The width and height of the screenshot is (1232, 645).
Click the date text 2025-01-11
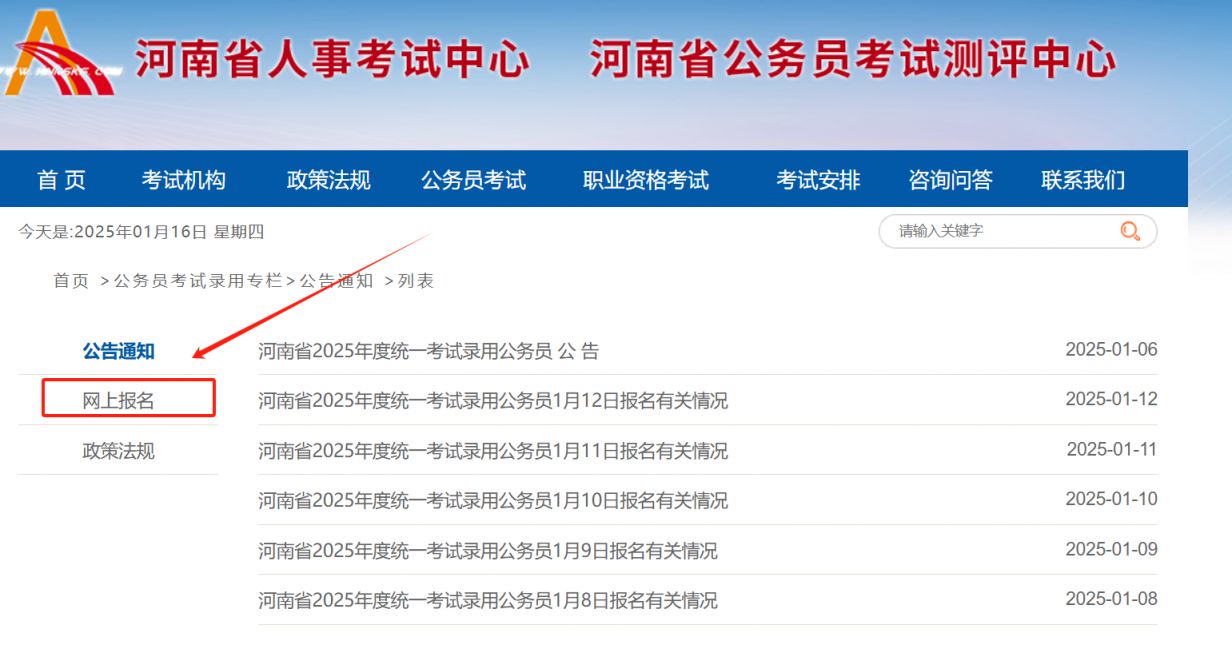click(x=1112, y=449)
